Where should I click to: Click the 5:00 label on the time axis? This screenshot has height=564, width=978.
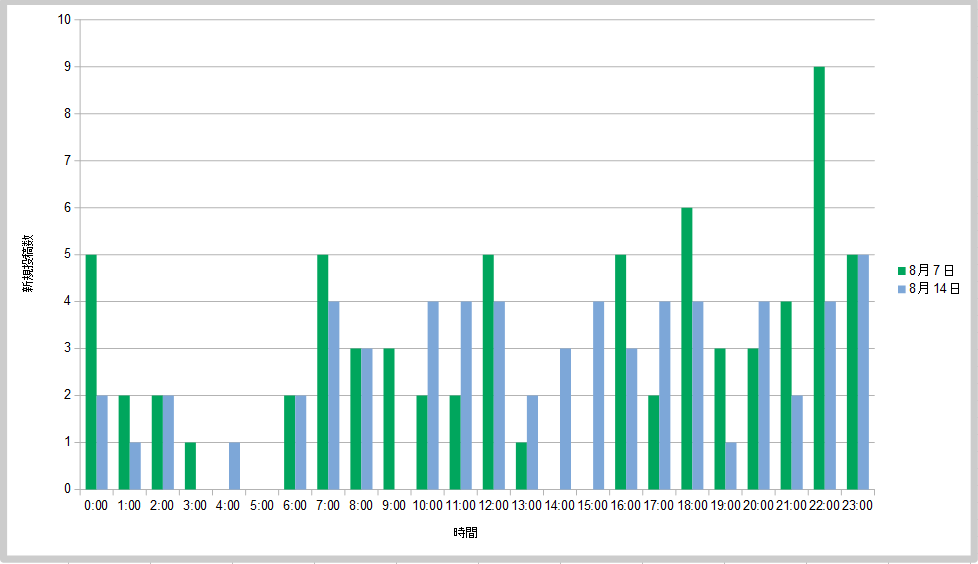tap(261, 506)
